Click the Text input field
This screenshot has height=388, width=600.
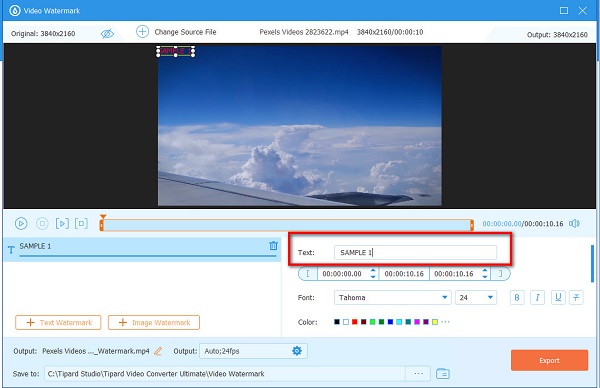(x=415, y=253)
